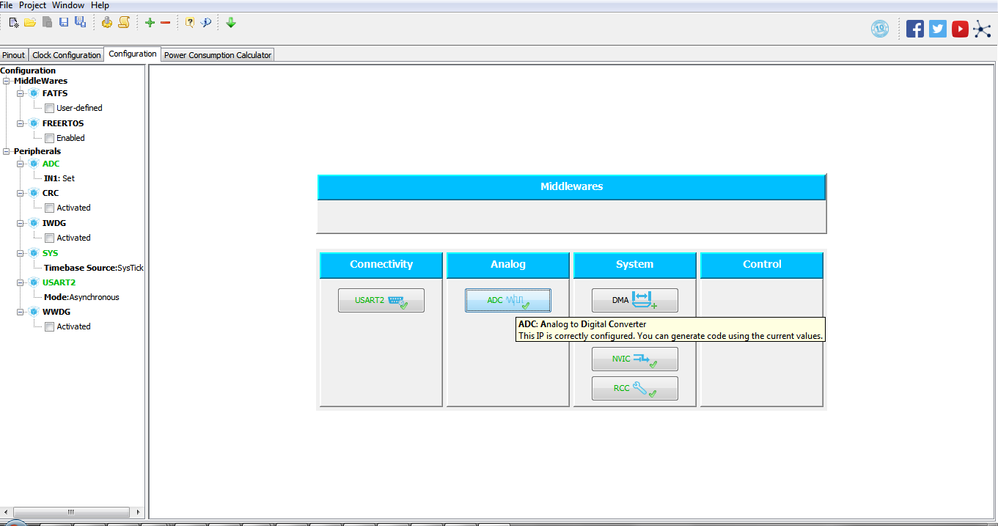
Task: Click the cube icon beside WWDG
Action: tap(34, 313)
